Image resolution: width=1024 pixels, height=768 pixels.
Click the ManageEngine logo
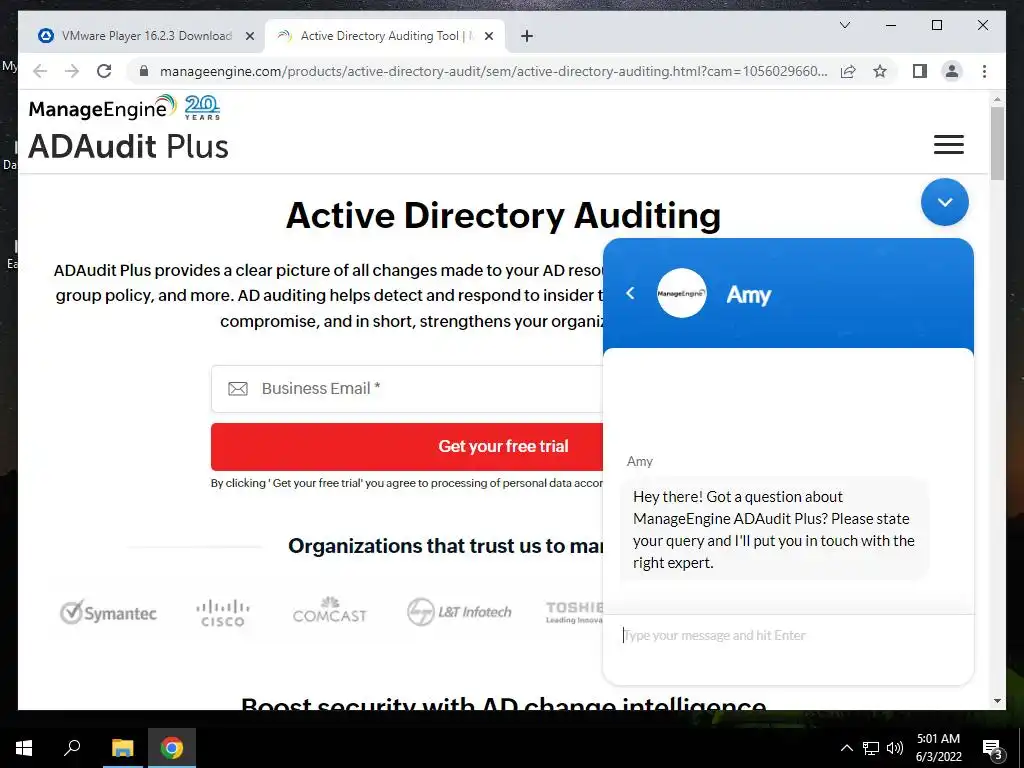point(103,108)
